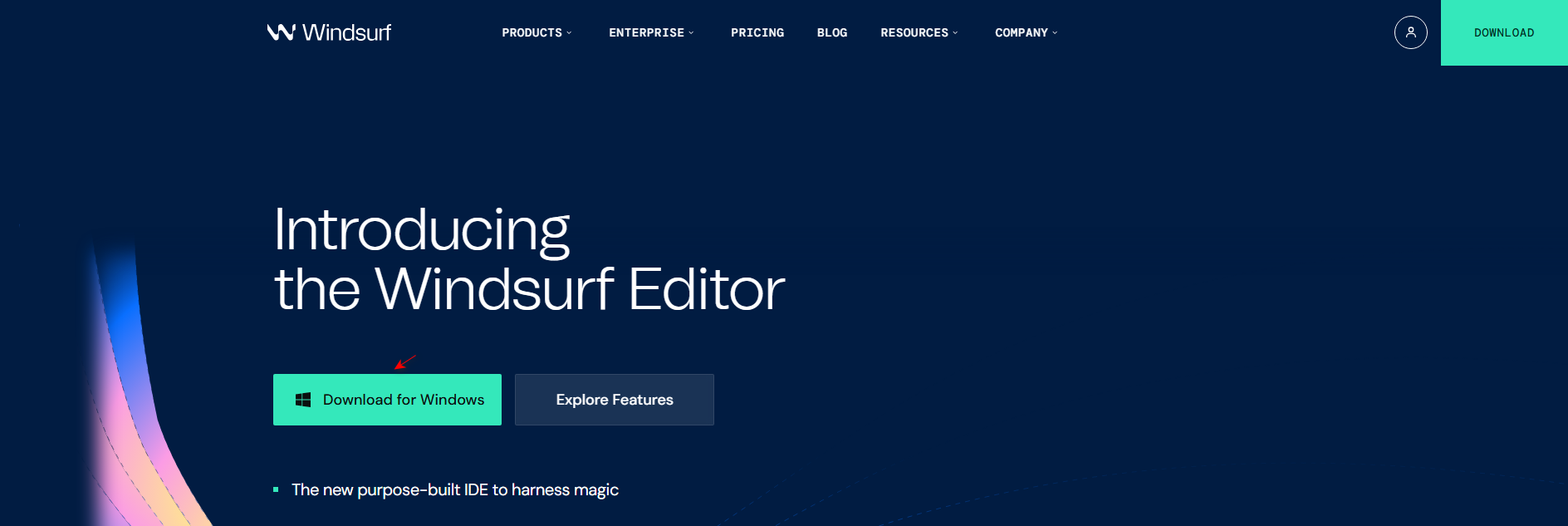1568x526 pixels.
Task: Expand the Products dropdown chevron
Action: pyautogui.click(x=569, y=33)
